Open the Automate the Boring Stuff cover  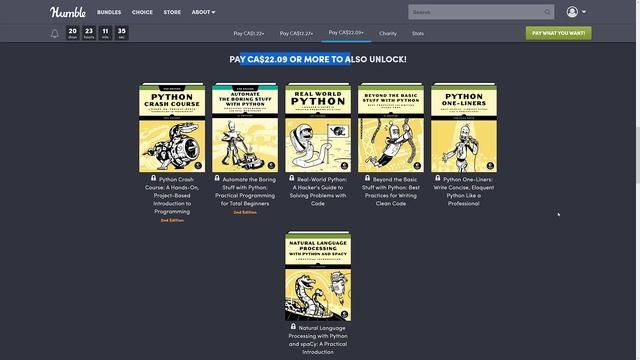click(x=245, y=127)
